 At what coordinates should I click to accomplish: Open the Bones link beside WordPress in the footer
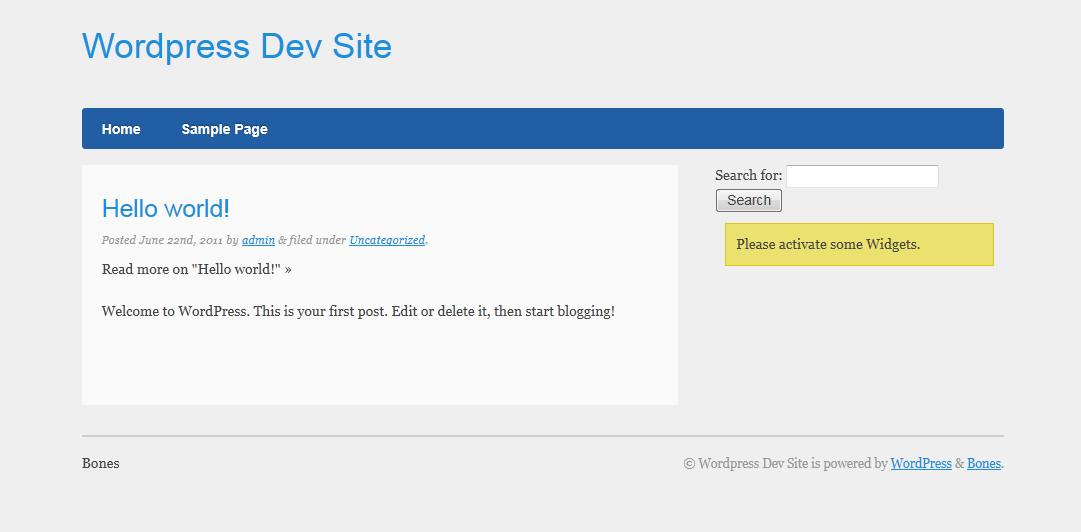pyautogui.click(x=983, y=463)
